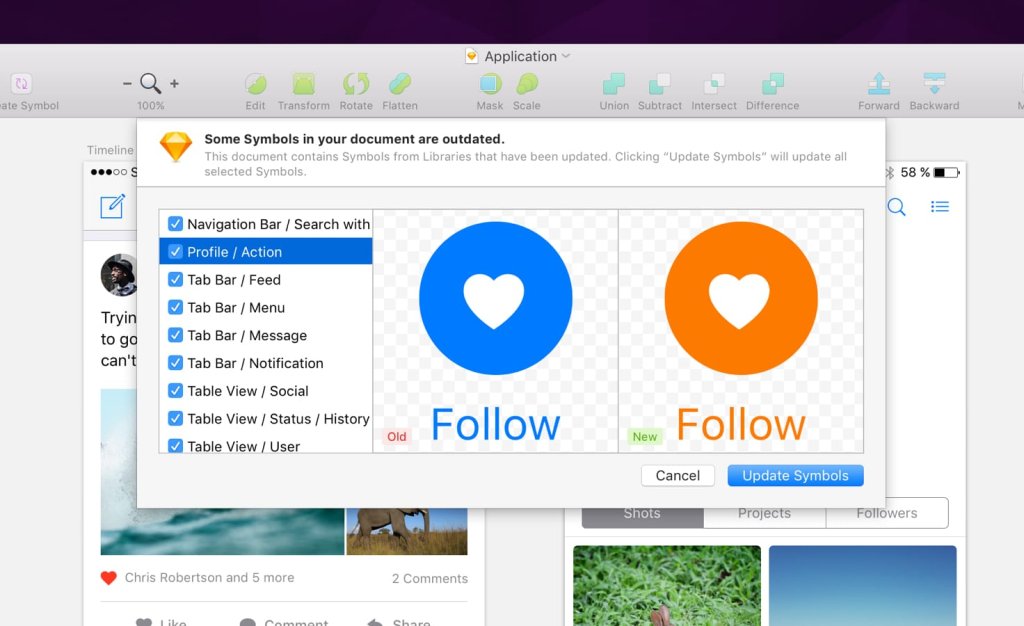Screen dimensions: 1024x626
Task: Select the Profile / Action symbol row
Action: coord(266,251)
